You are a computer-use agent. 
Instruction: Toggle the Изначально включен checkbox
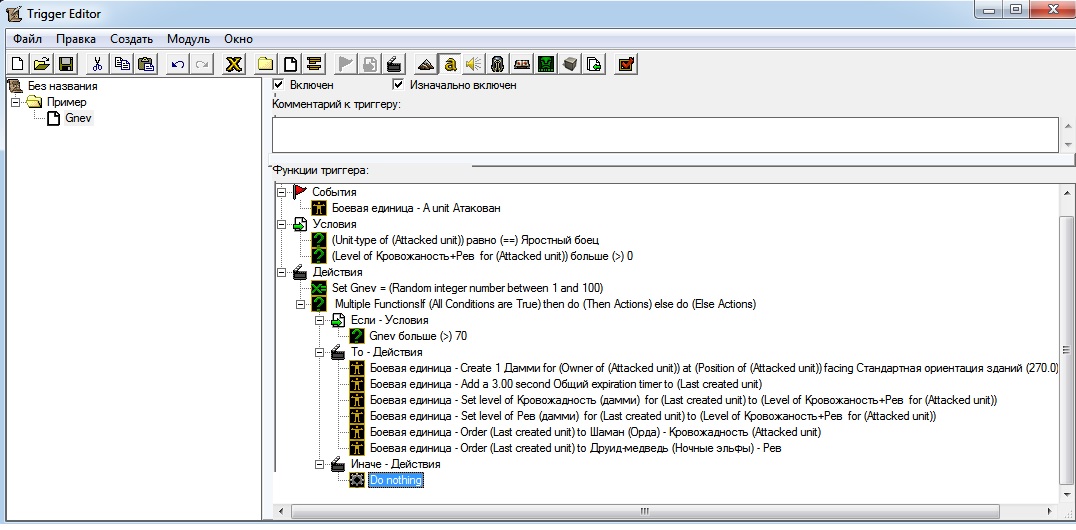point(399,85)
